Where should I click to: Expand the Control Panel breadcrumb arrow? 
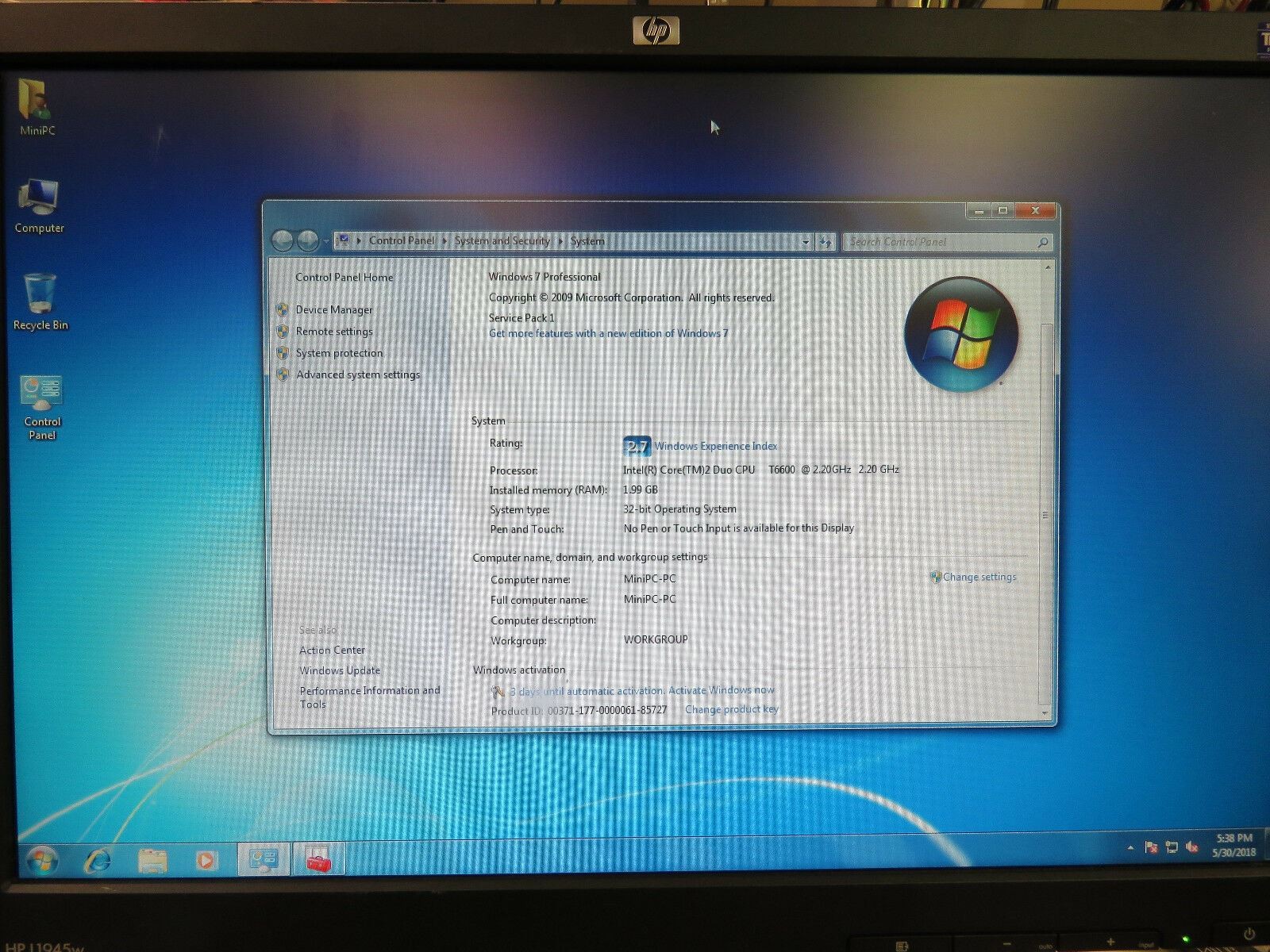(444, 240)
